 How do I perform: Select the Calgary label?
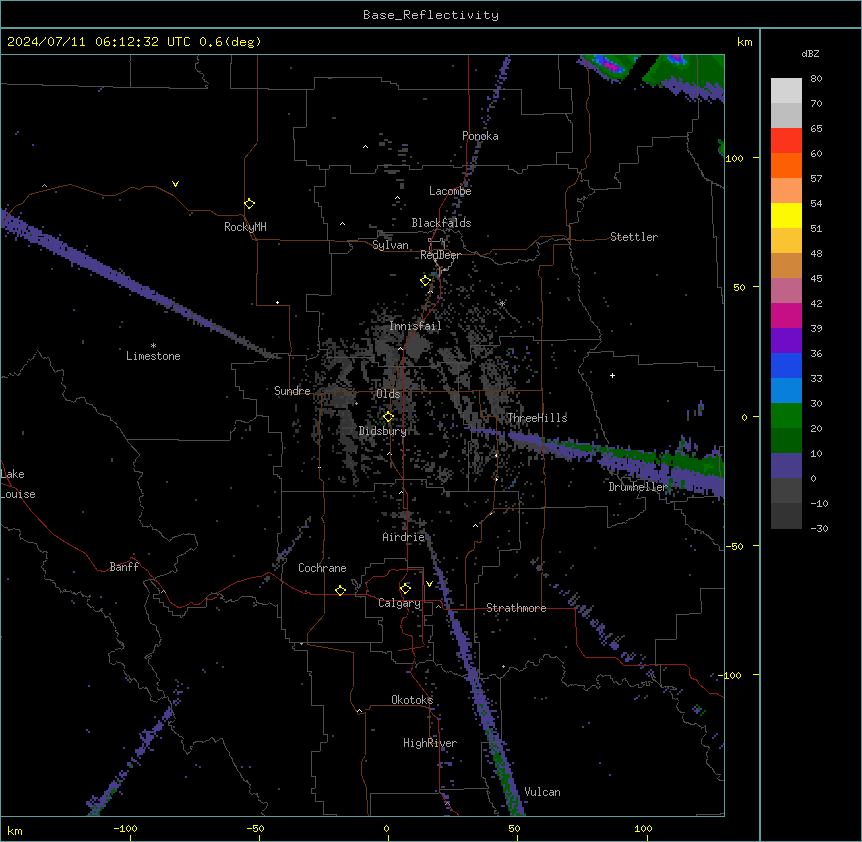(400, 603)
